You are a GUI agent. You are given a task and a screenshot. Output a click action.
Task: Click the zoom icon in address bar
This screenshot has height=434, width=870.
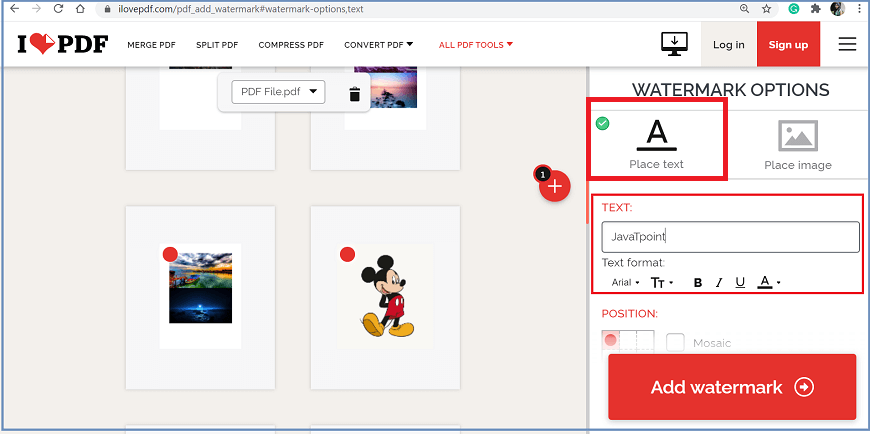coord(745,9)
